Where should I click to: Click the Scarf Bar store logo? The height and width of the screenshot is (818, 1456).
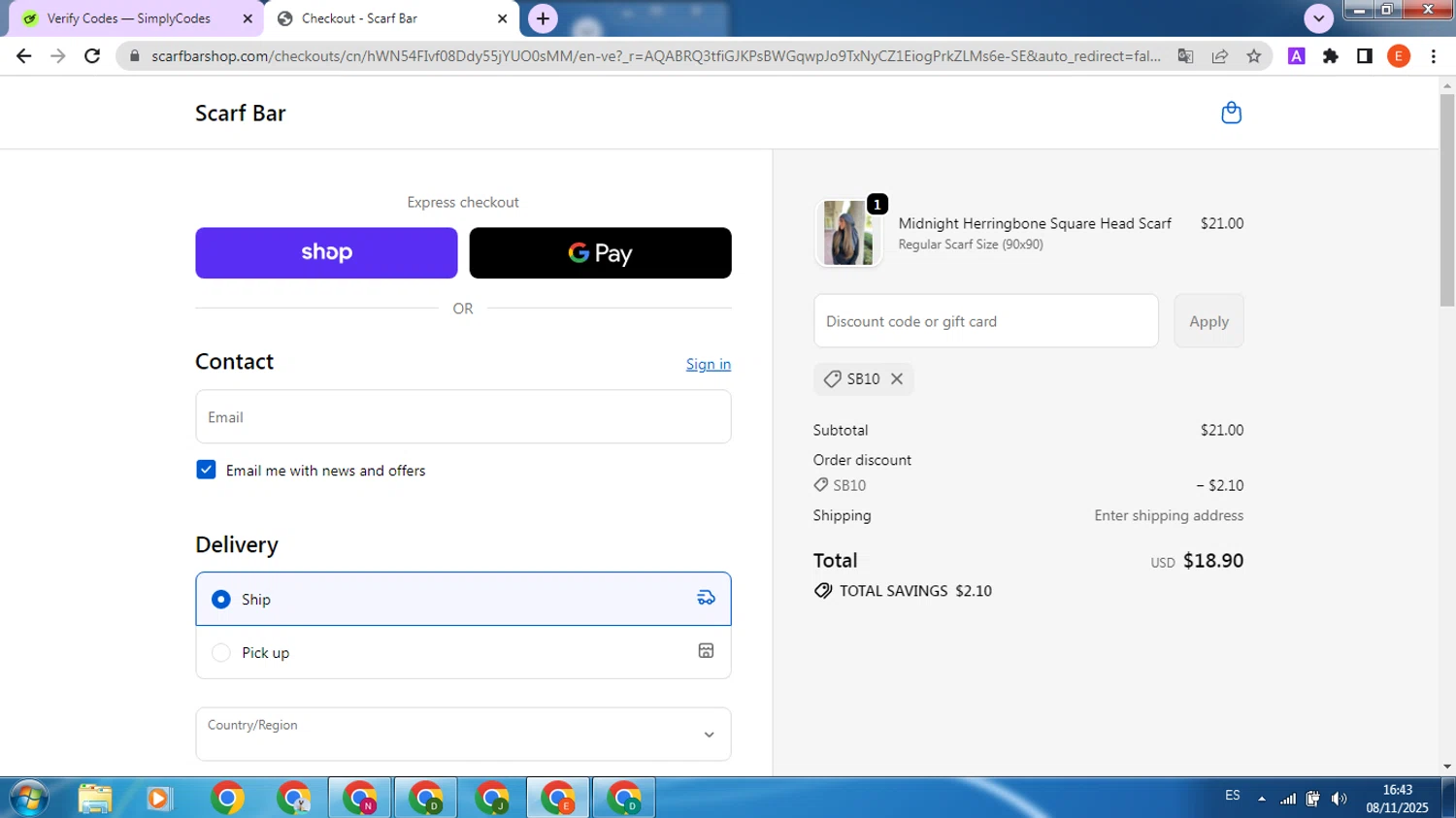click(x=241, y=113)
